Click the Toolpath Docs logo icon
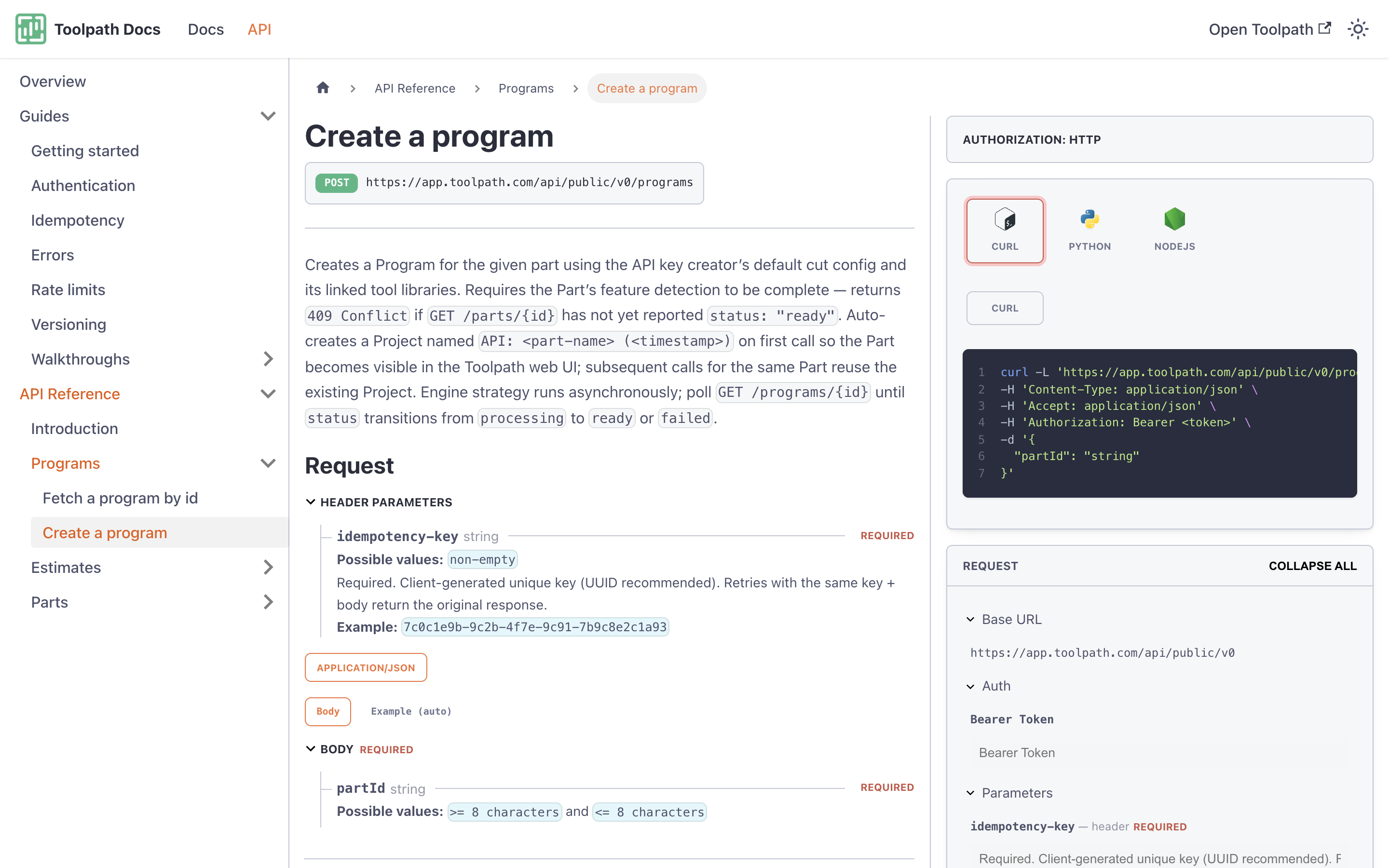1389x868 pixels. point(30,29)
